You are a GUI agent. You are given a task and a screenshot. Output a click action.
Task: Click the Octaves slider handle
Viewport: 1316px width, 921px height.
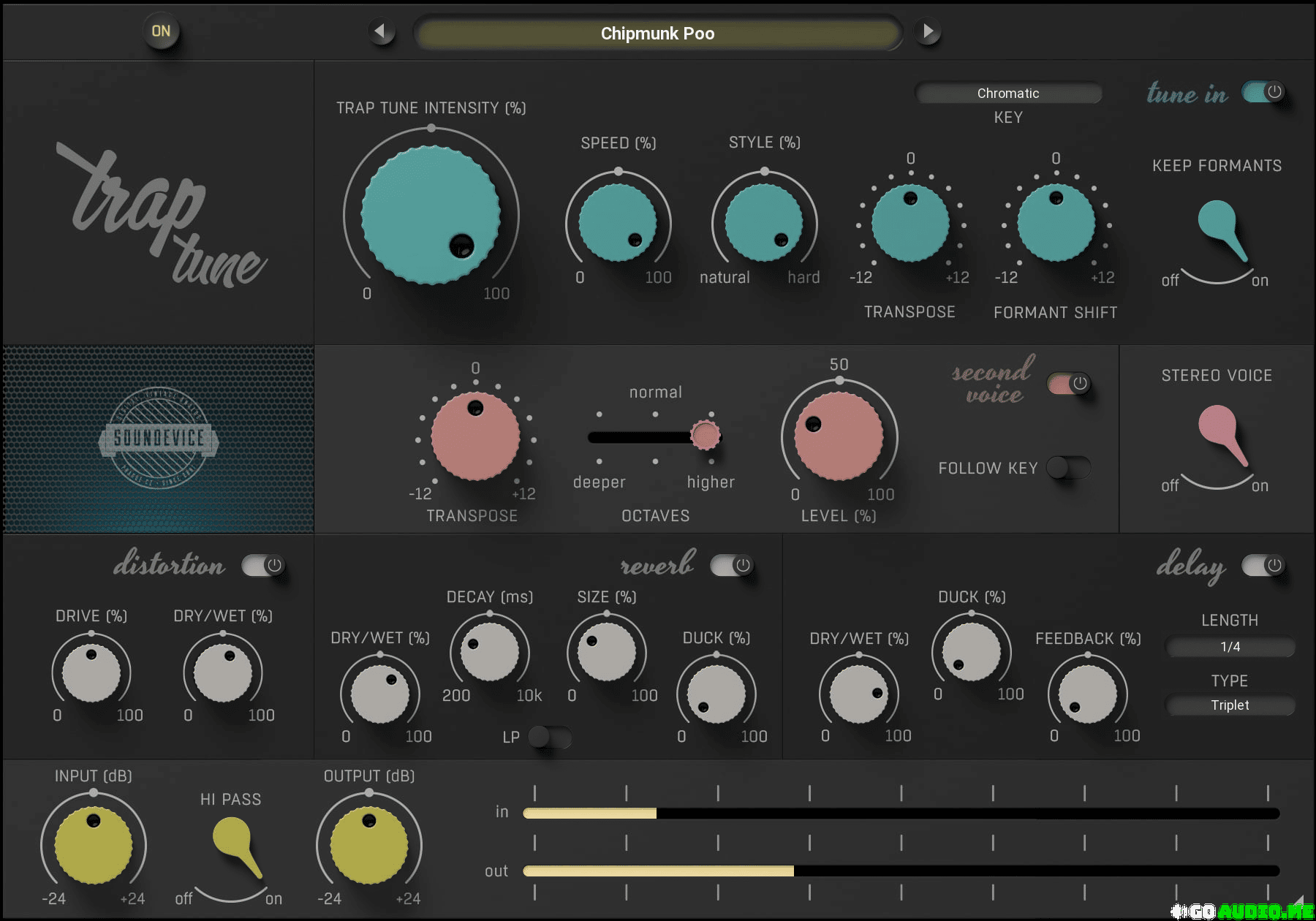tap(706, 436)
